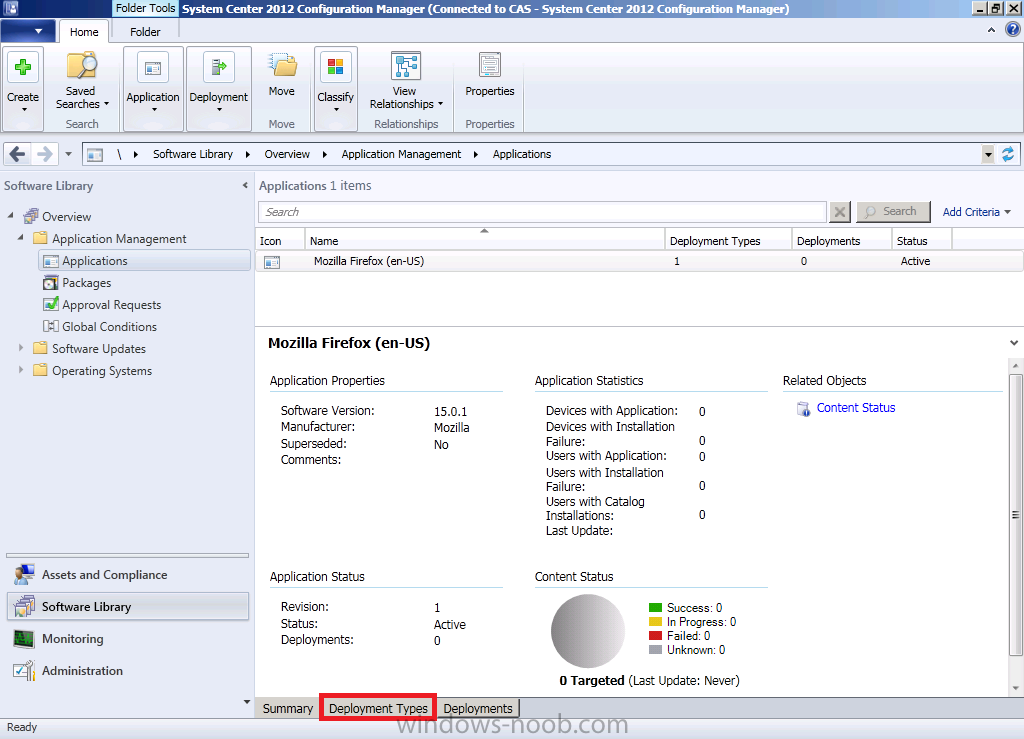Go forward with the navigation arrow
The width and height of the screenshot is (1024, 739).
[x=44, y=154]
